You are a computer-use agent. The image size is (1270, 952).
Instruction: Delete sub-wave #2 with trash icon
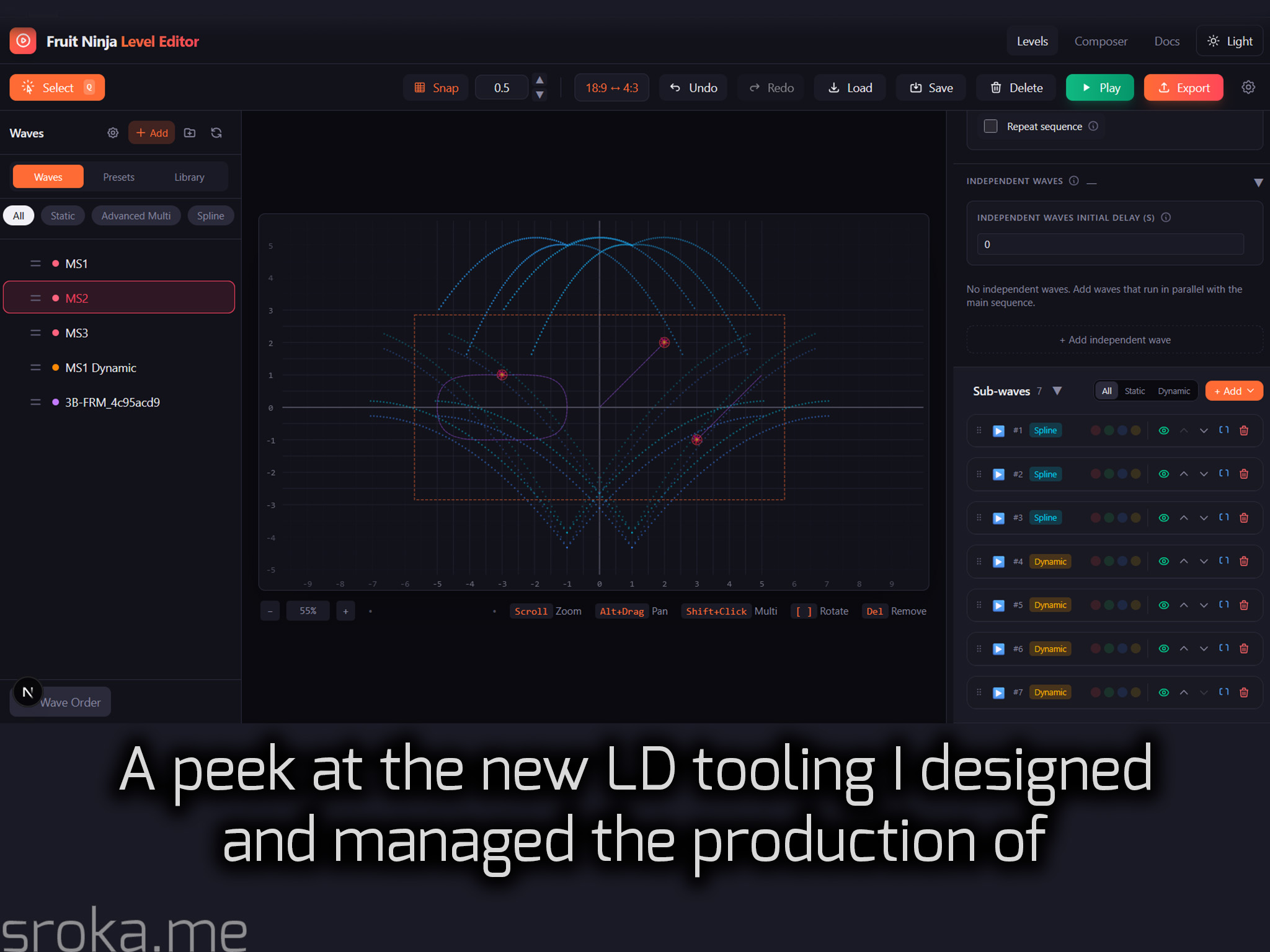pos(1244,474)
